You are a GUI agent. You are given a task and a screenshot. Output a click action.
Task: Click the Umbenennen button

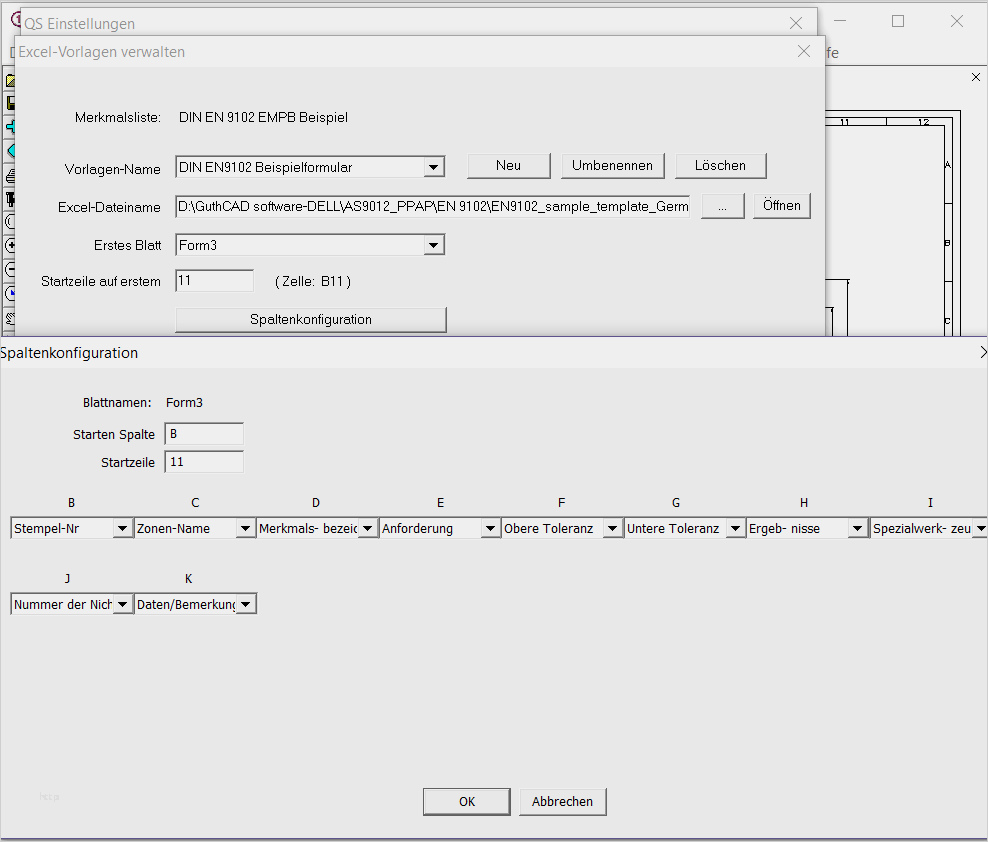612,166
